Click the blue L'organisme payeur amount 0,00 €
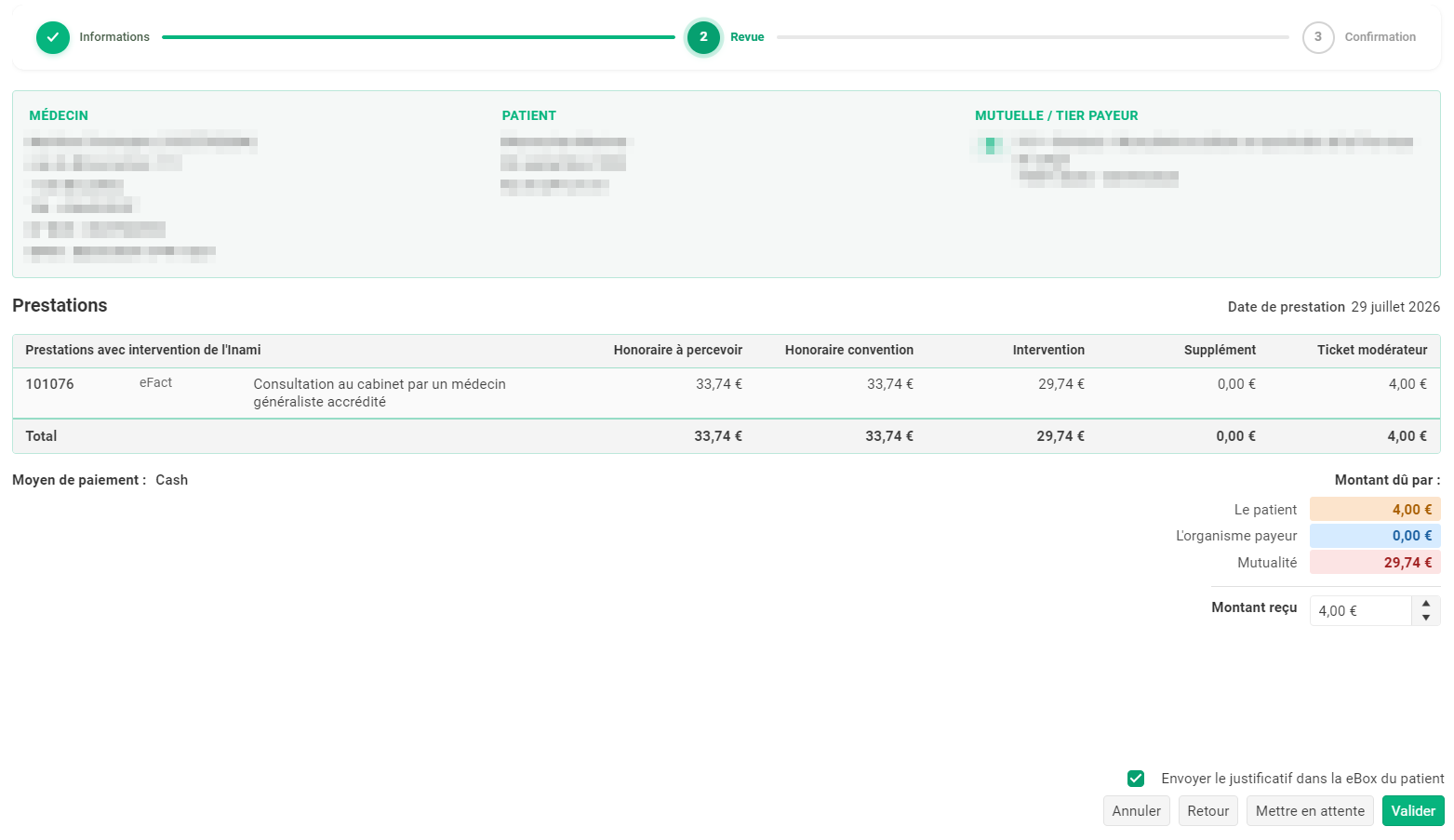1454x840 pixels. (1375, 536)
